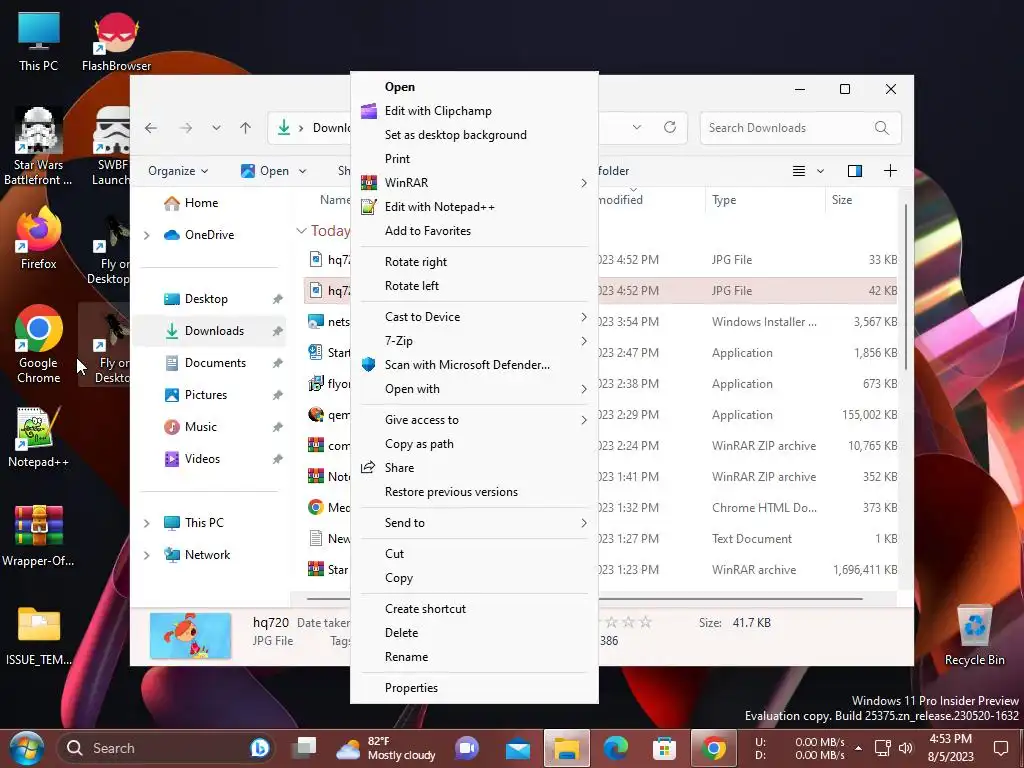Screen dimensions: 1024x768
Task: Click Explorer forward navigation arrow
Action: pos(186,128)
